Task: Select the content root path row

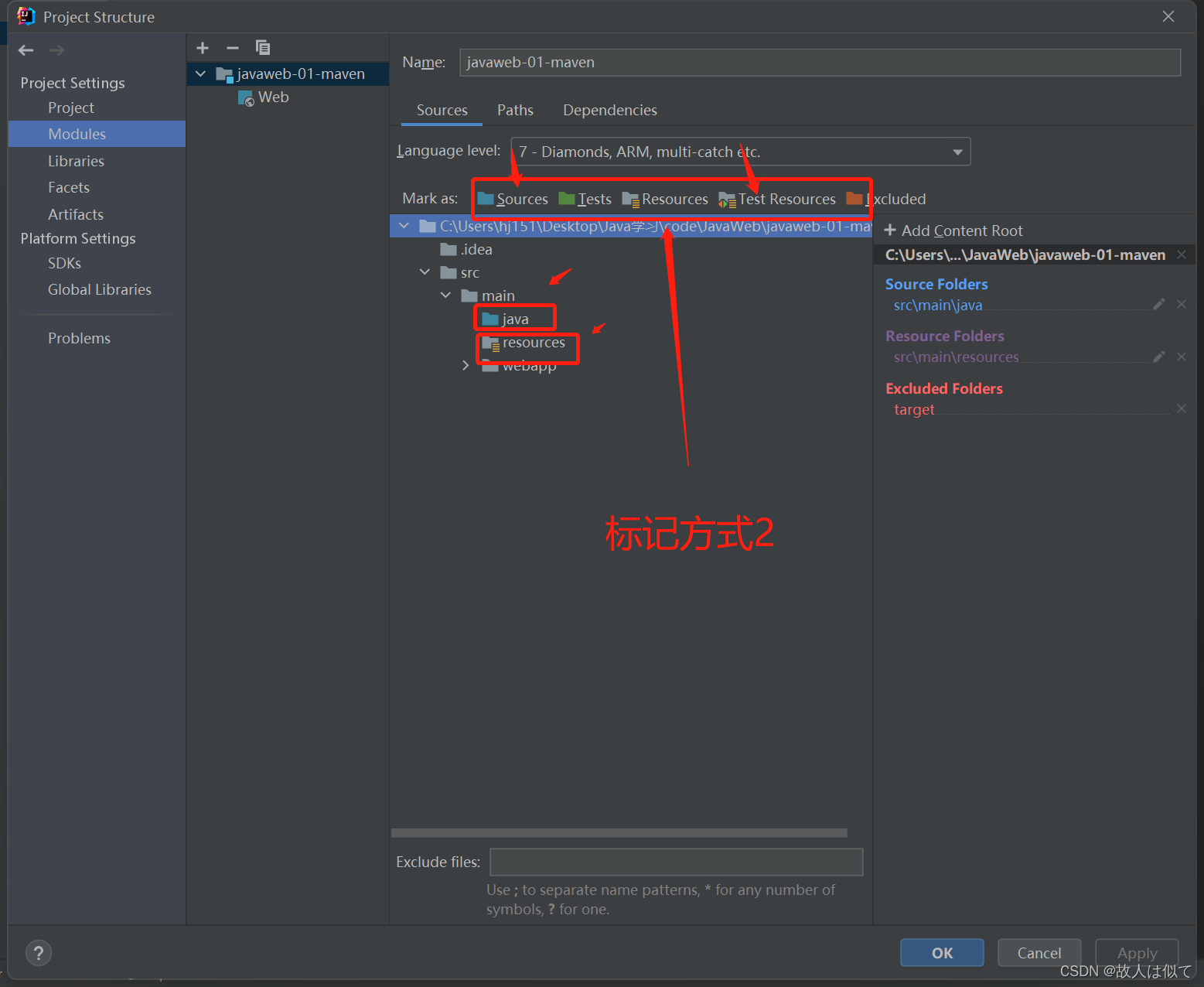Action: [x=631, y=226]
